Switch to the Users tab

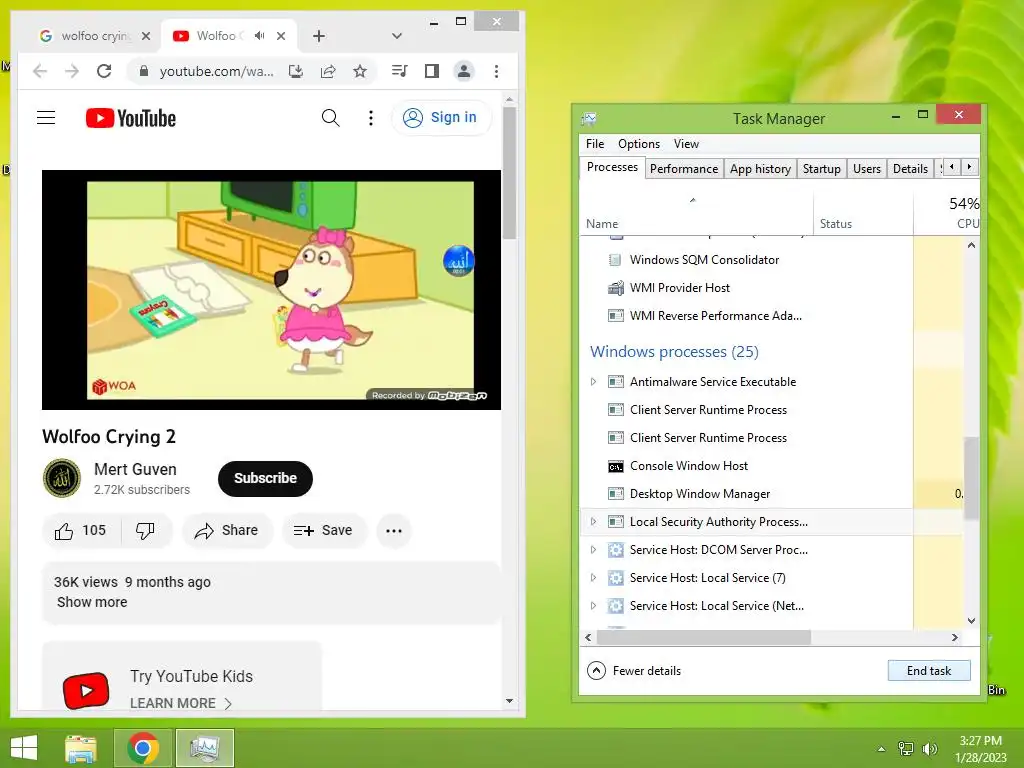point(867,168)
